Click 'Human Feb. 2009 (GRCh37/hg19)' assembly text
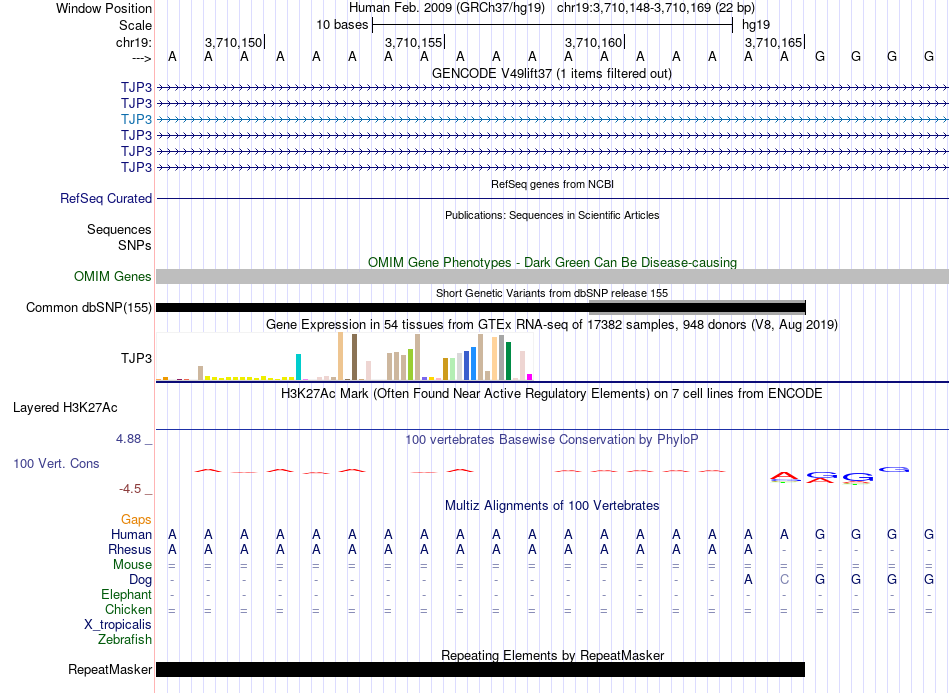This screenshot has width=950, height=693. click(447, 8)
